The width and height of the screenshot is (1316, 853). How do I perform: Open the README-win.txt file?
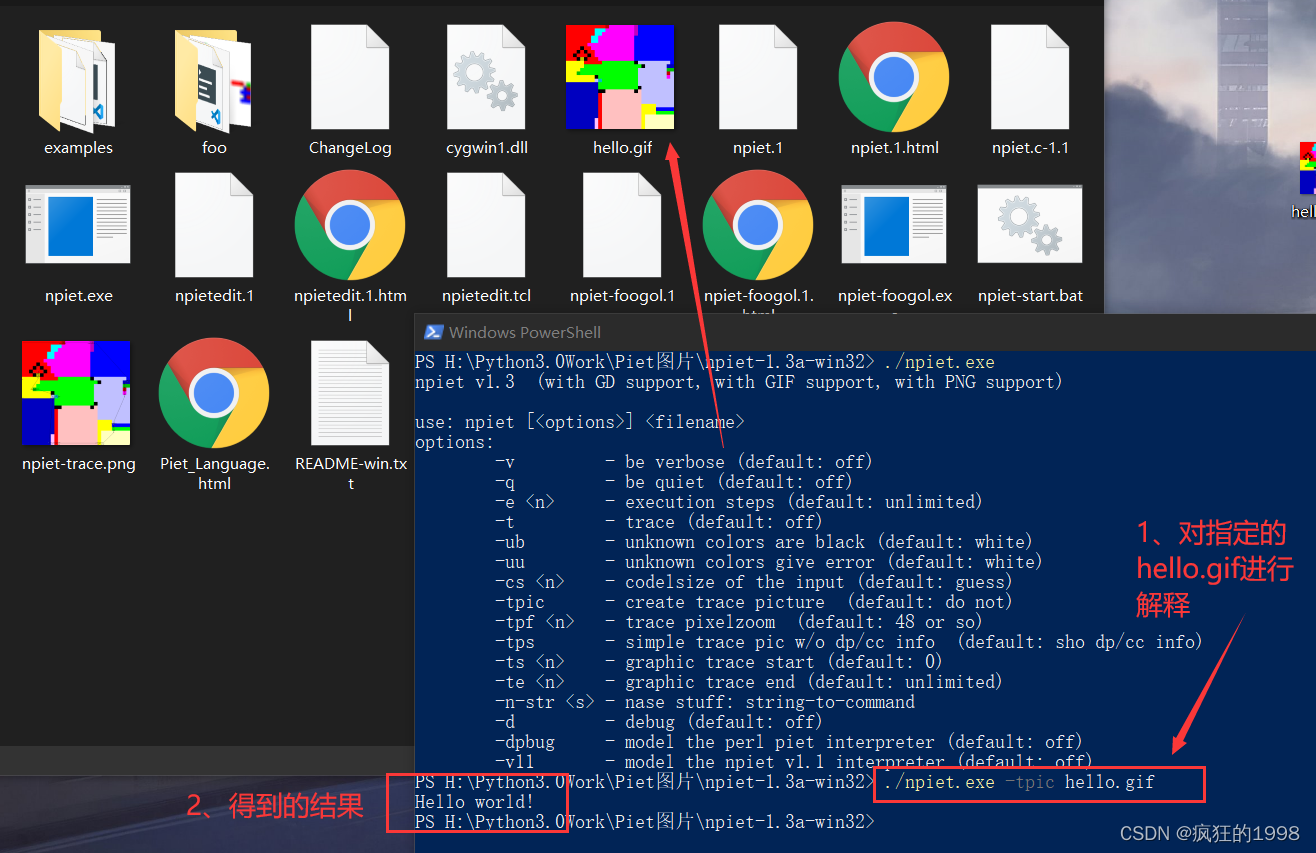(350, 392)
